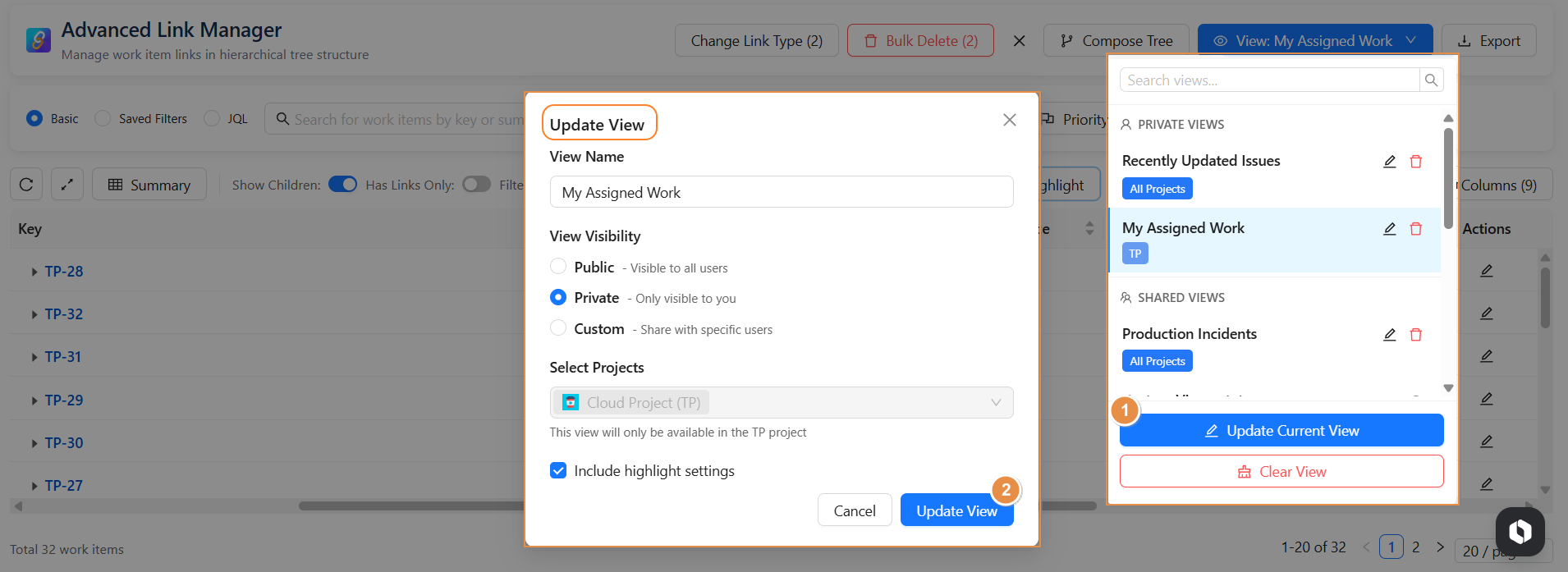The width and height of the screenshot is (1568, 572).
Task: Close the Update View dialog
Action: tap(1010, 120)
